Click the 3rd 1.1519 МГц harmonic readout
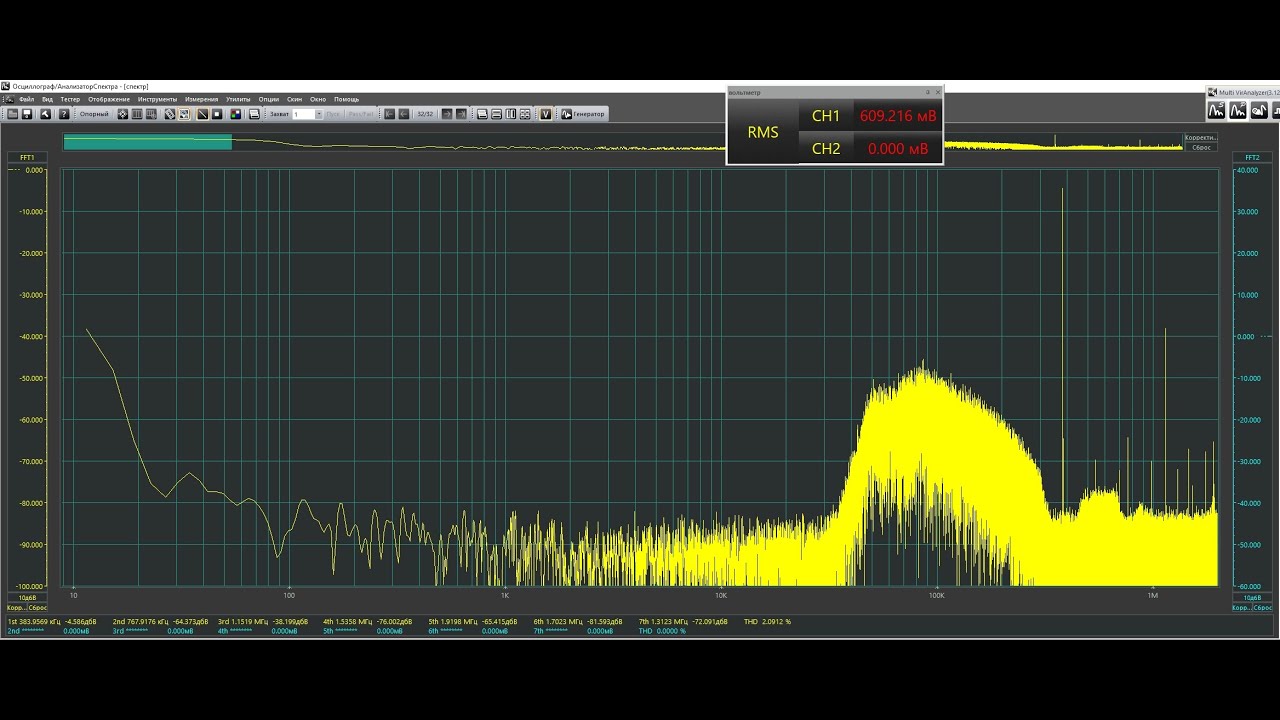 [x=263, y=622]
